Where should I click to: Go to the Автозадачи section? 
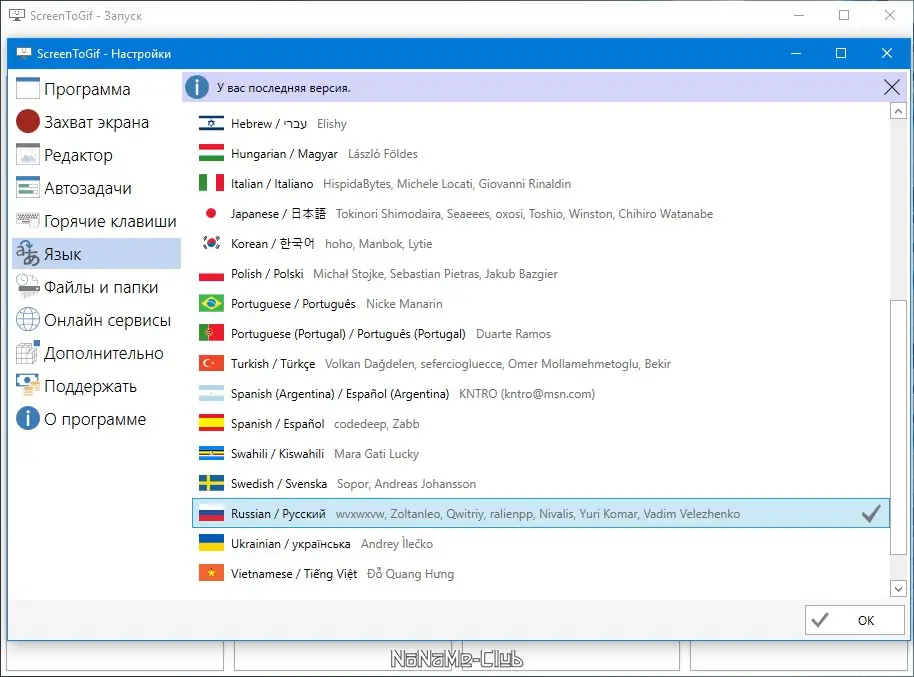pyautogui.click(x=96, y=188)
